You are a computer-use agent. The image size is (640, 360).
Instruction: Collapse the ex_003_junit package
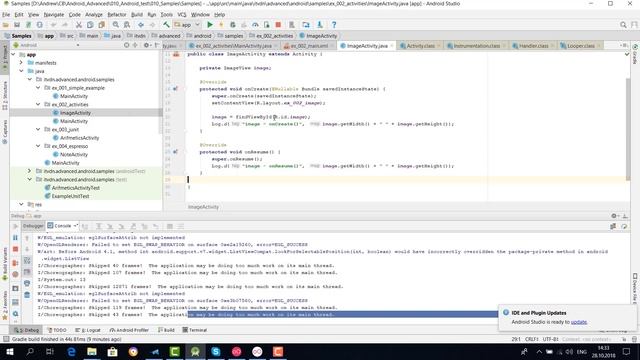(38, 129)
